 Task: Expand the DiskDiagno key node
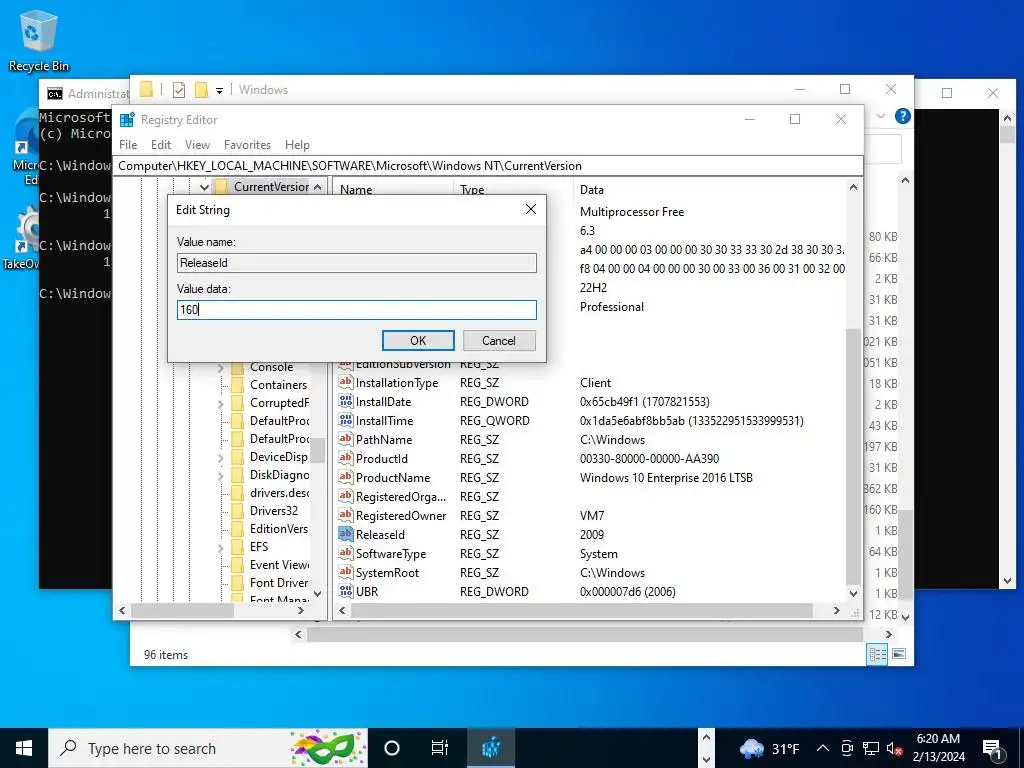tap(221, 475)
